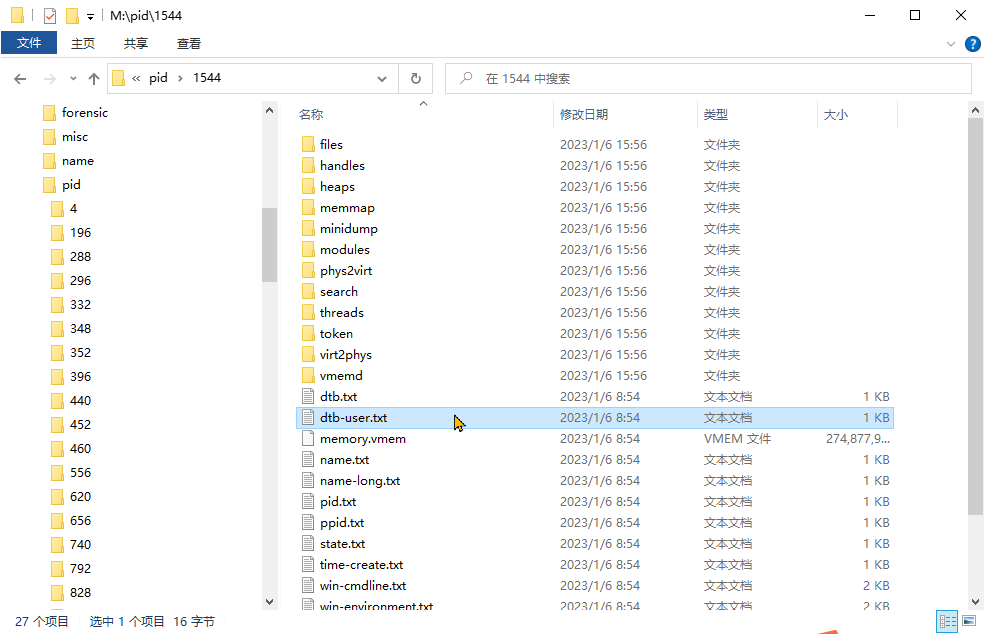The height and width of the screenshot is (634, 985).
Task: Select the modules folder icon
Action: 308,249
